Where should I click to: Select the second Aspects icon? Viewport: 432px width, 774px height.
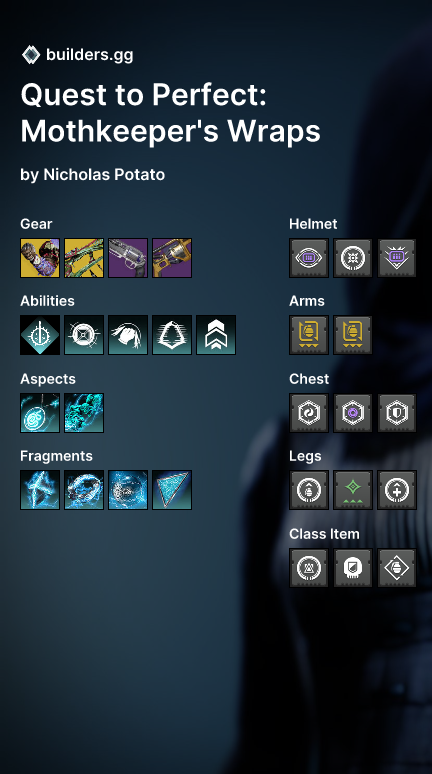pos(84,413)
